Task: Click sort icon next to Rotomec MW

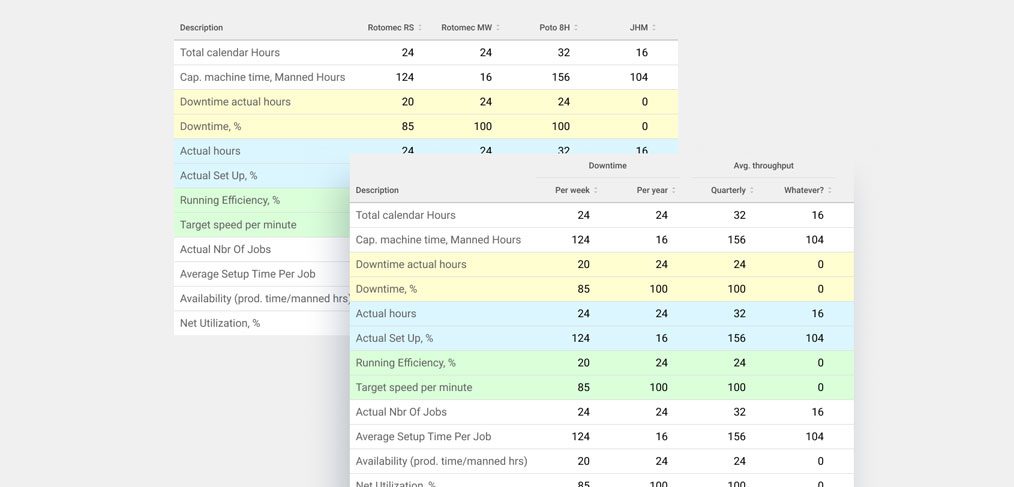Action: (498, 28)
